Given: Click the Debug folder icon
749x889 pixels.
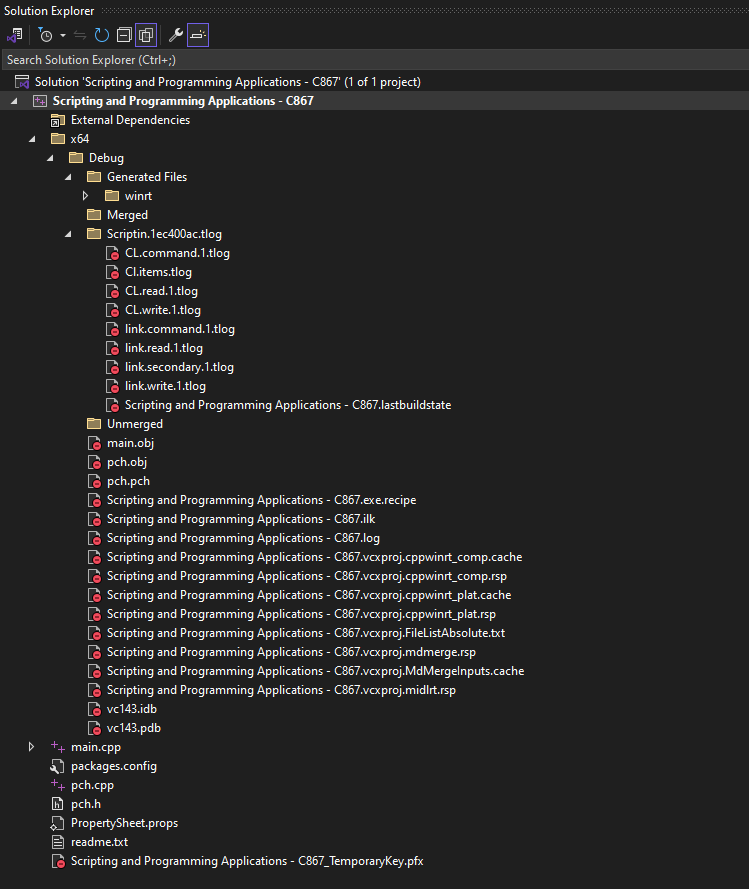Looking at the screenshot, I should pos(76,158).
